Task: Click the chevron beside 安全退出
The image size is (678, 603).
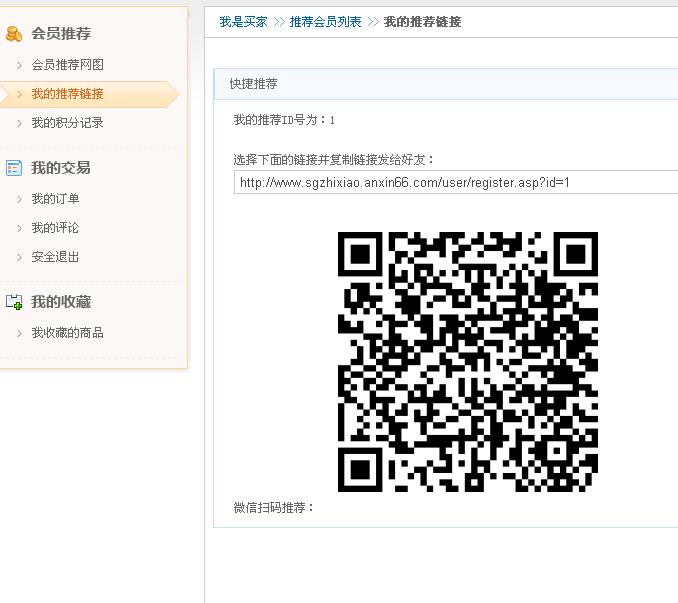Action: tap(19, 257)
